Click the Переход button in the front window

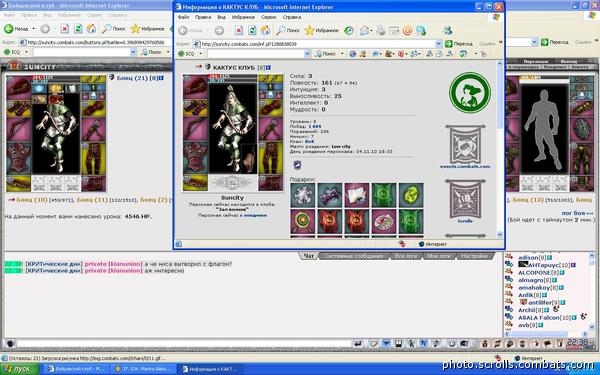(459, 44)
